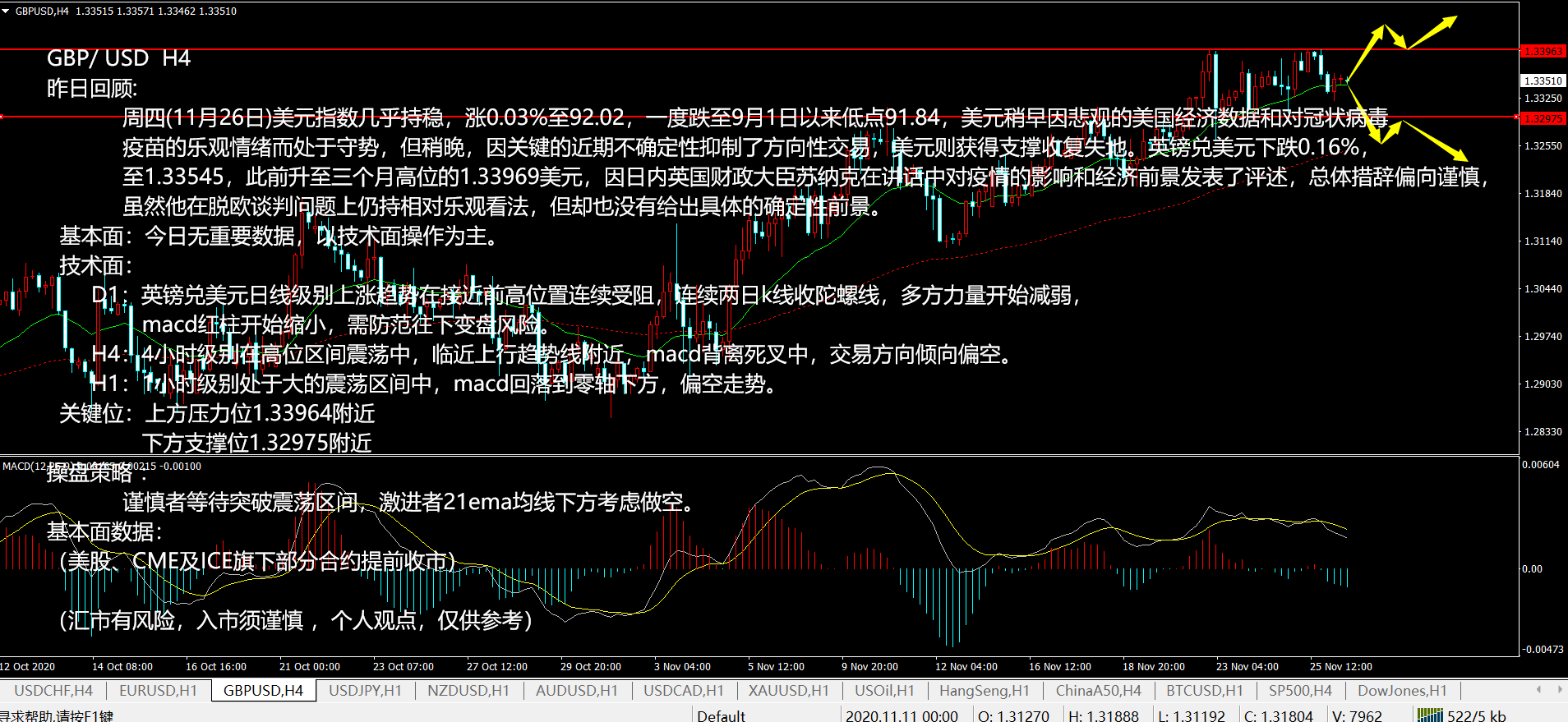The height and width of the screenshot is (722, 1568).
Task: Click the 下方支撑位1.32975附近 text label
Action: point(257,443)
